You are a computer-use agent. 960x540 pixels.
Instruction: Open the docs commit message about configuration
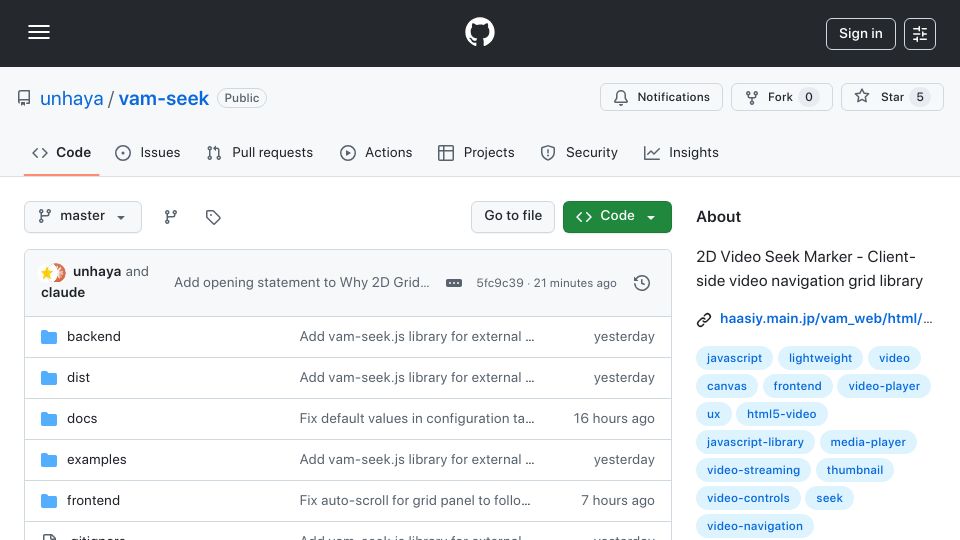[x=416, y=418]
